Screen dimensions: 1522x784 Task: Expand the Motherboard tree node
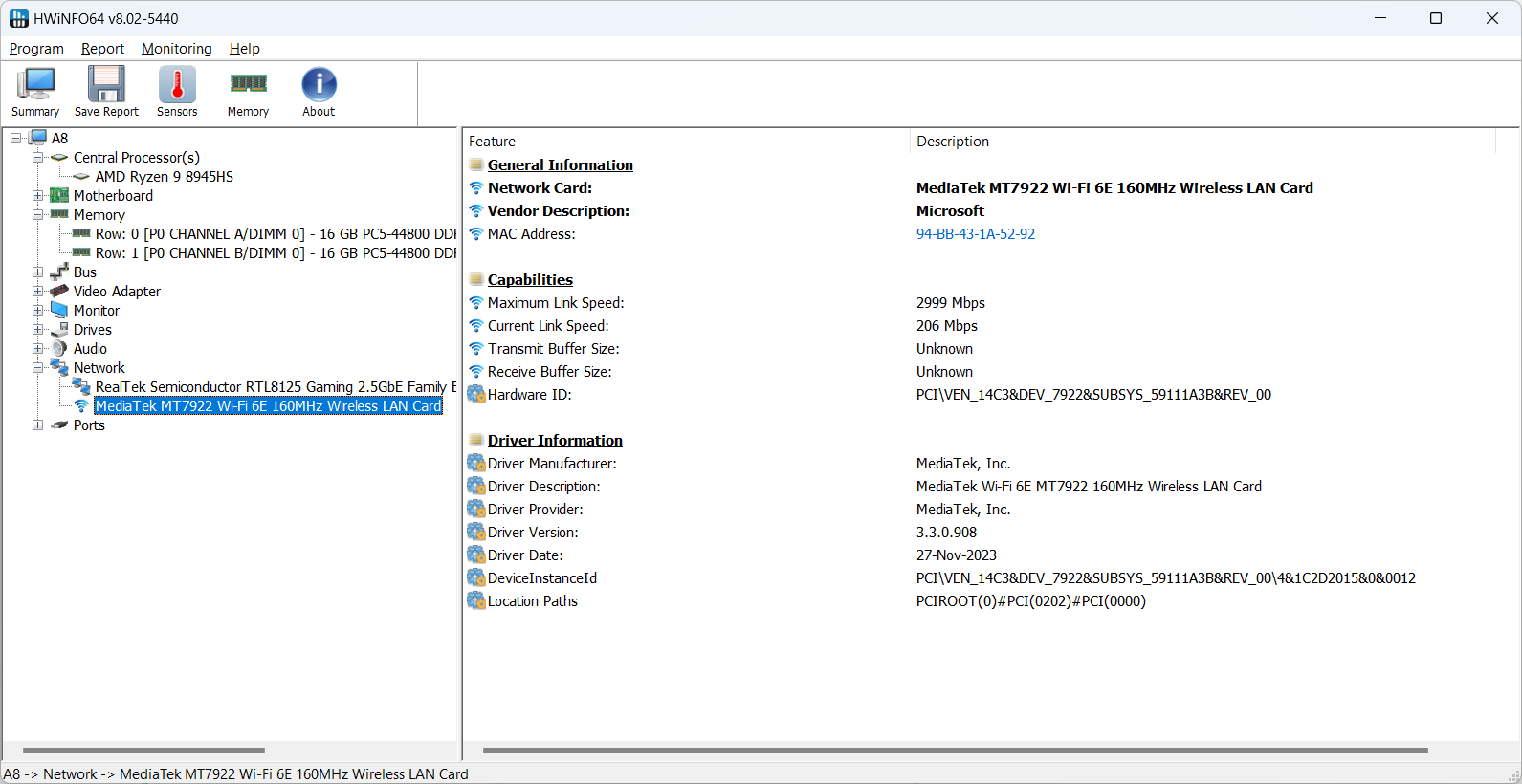pyautogui.click(x=38, y=196)
